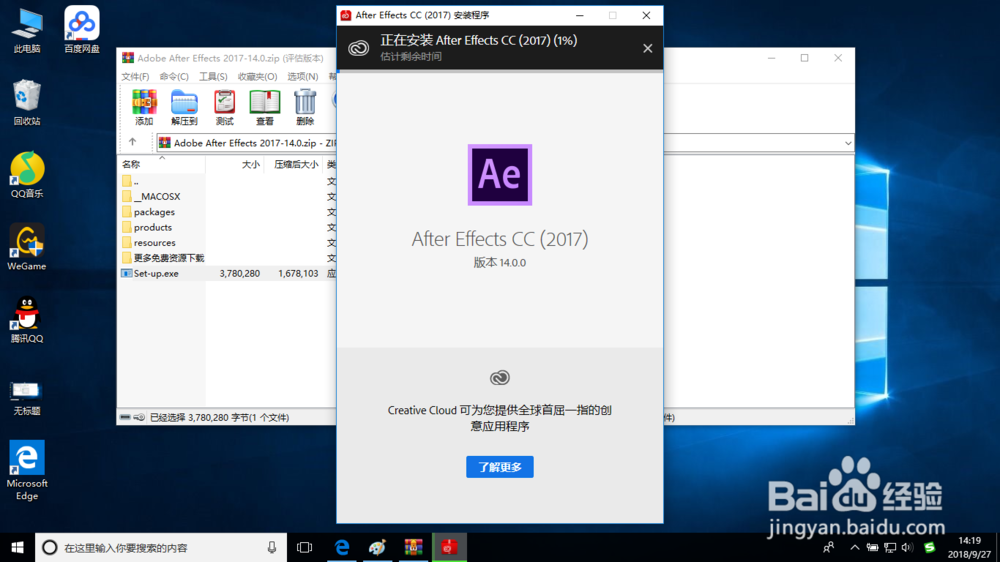Open the 百度网盘 desktop icon
Screen dimensions: 1000x562
[x=82, y=30]
